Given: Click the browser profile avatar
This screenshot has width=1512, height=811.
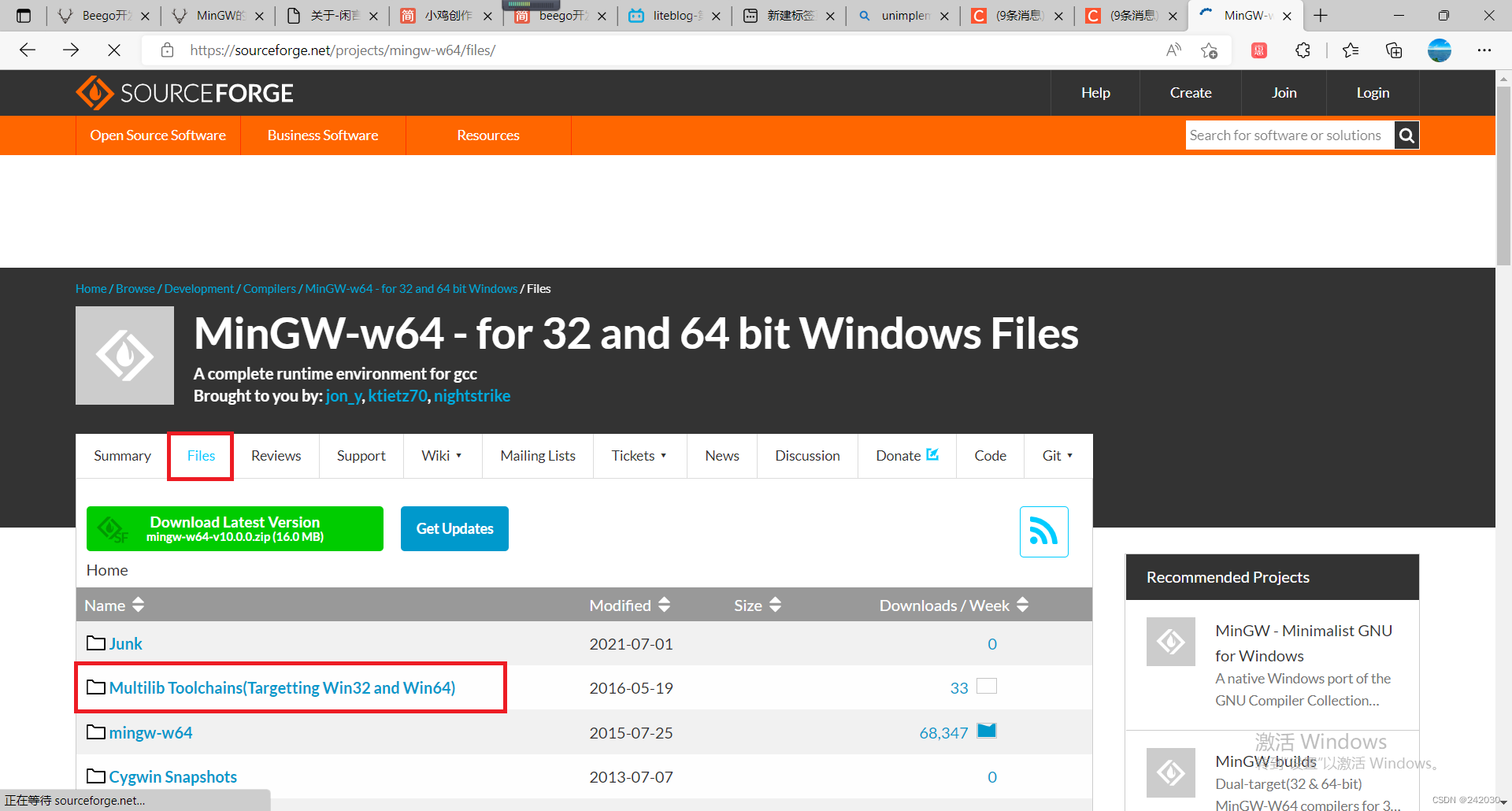Looking at the screenshot, I should coord(1440,50).
